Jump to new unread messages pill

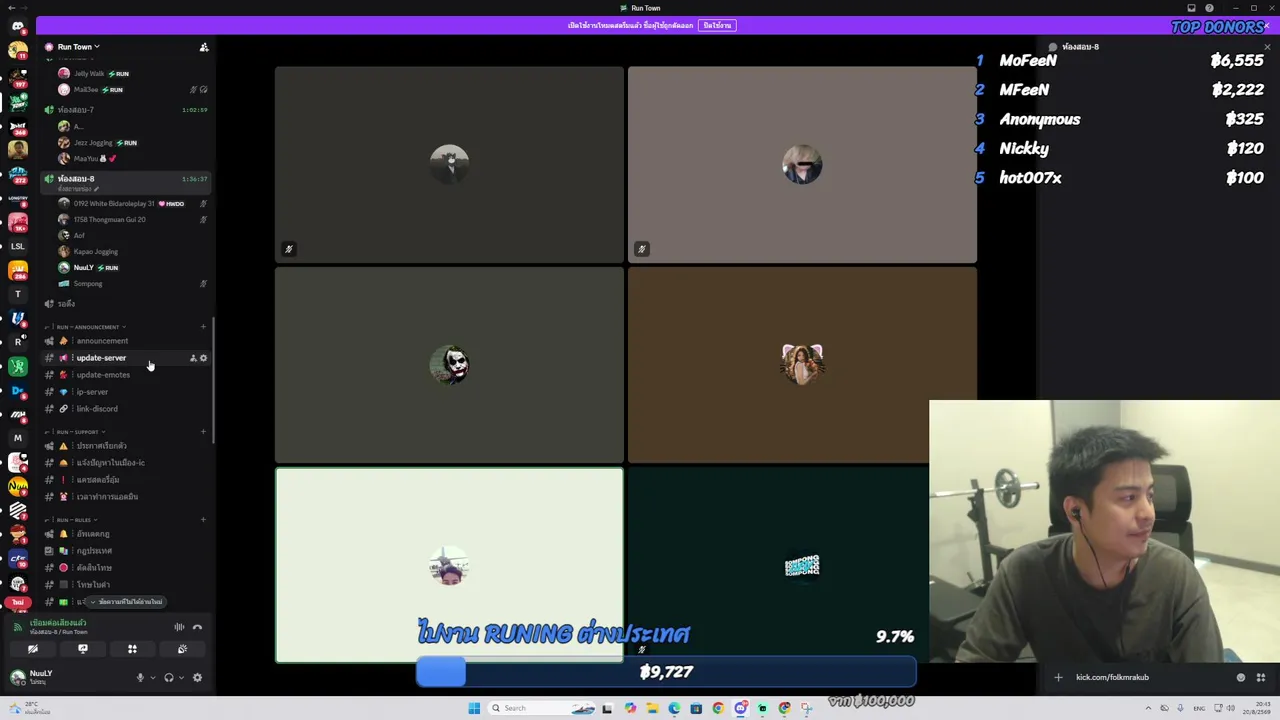pyautogui.click(x=126, y=602)
